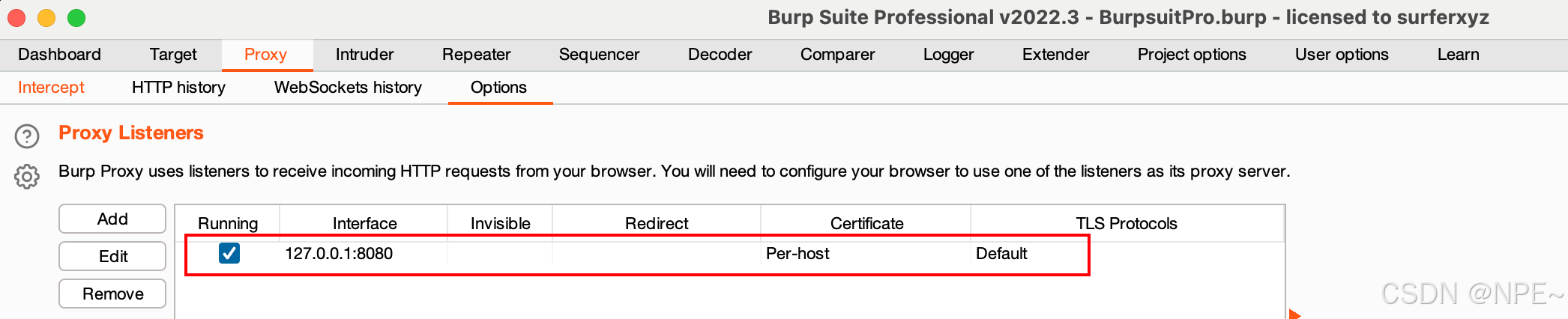
Task: Go to the User options tab
Action: [x=1342, y=55]
